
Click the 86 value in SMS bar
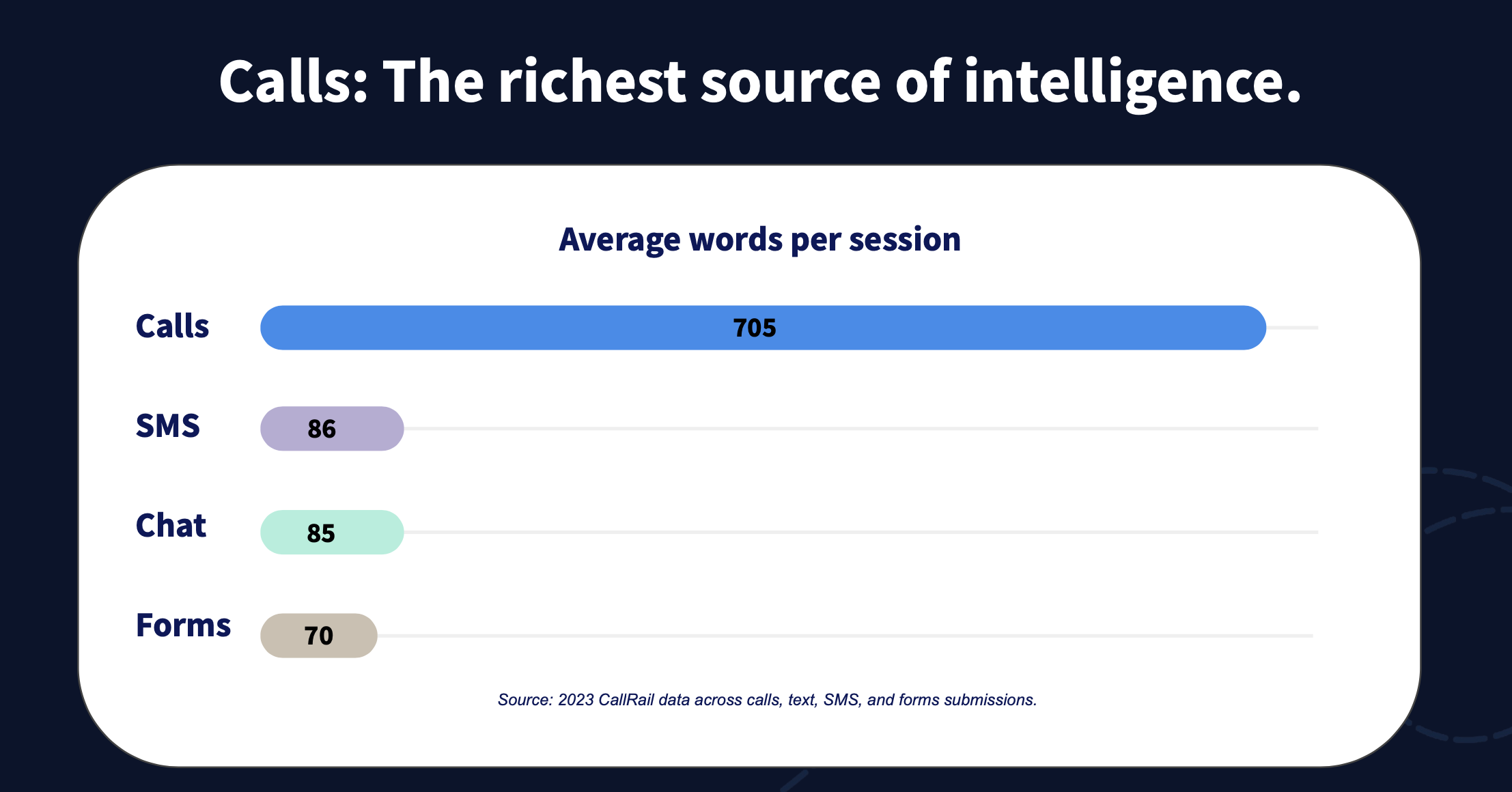[x=322, y=429]
